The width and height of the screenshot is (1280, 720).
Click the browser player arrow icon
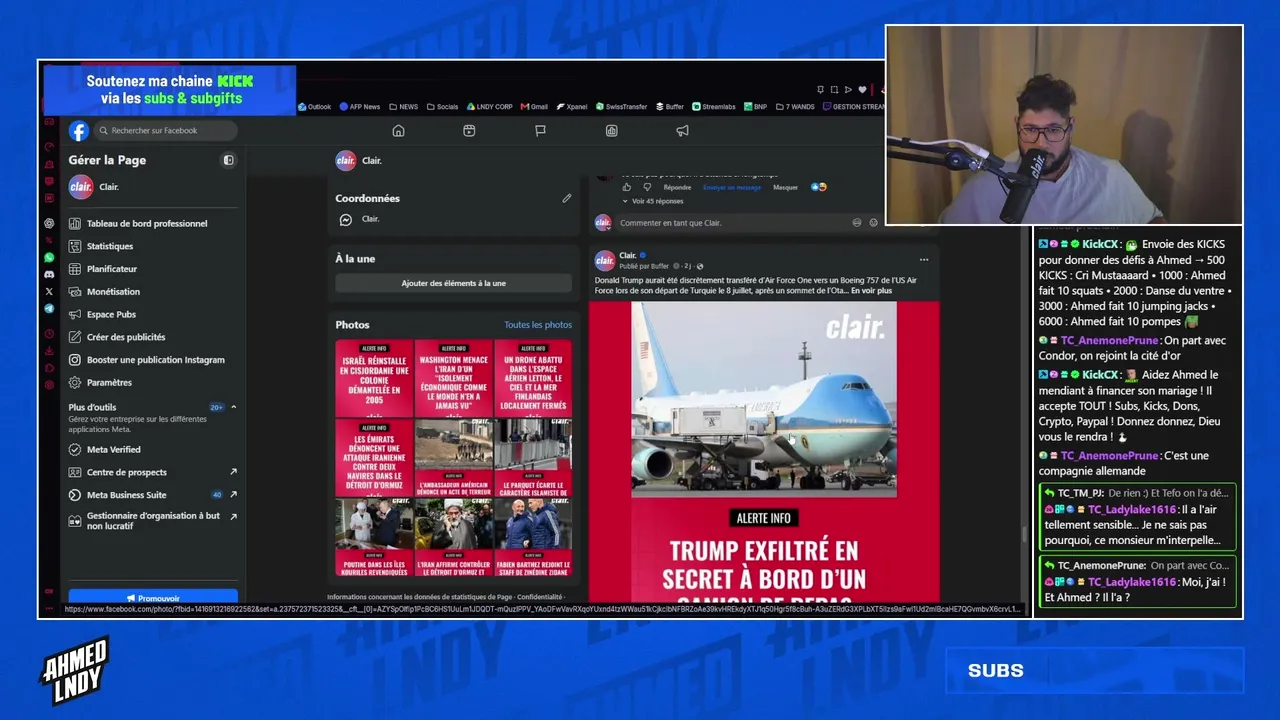tap(848, 90)
